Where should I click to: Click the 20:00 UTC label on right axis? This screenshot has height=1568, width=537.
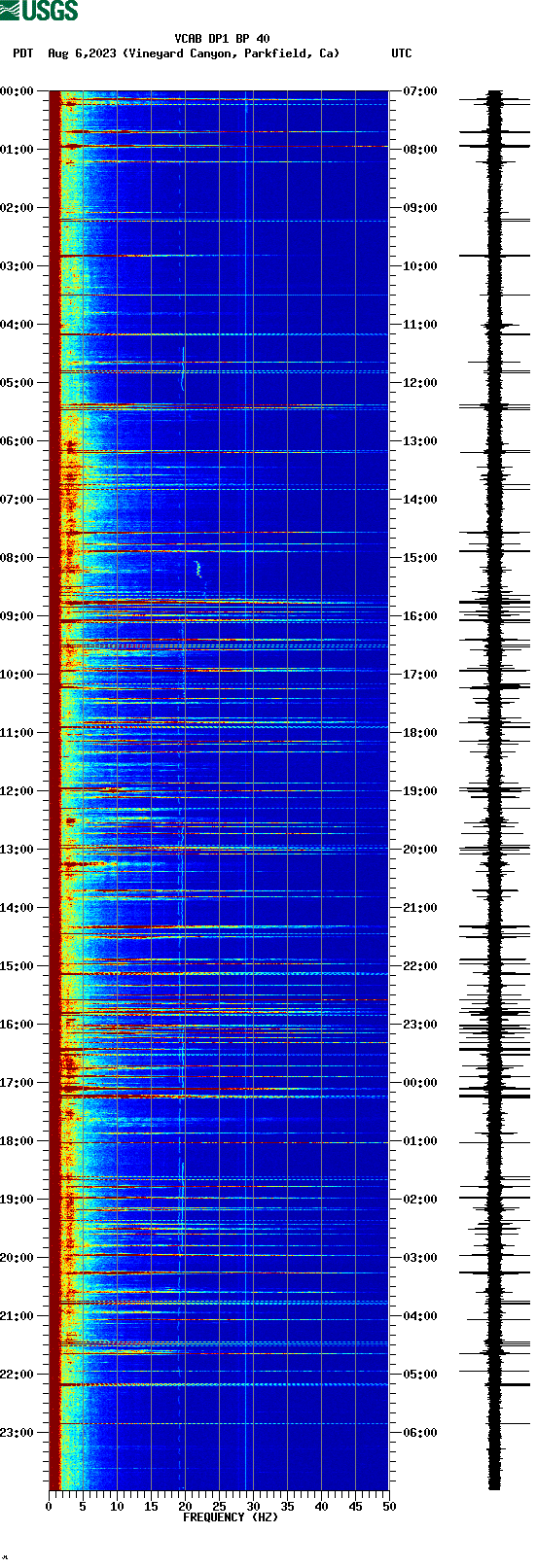point(420,850)
